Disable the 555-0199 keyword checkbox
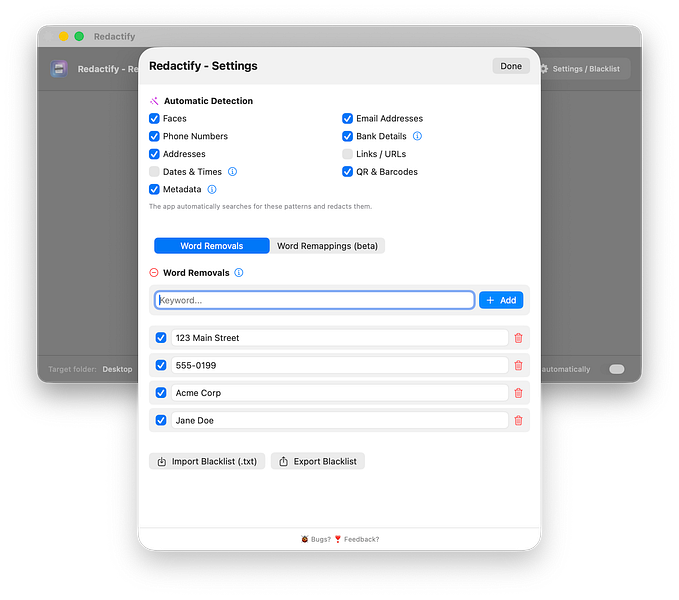Image resolution: width=679 pixels, height=600 pixels. point(161,366)
